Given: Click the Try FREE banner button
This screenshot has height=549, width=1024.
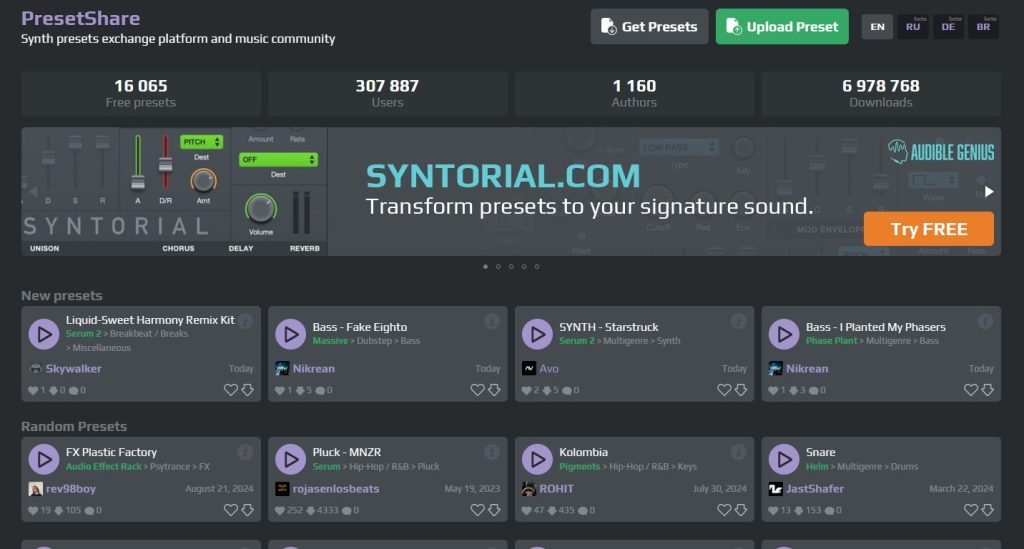Looking at the screenshot, I should point(929,229).
